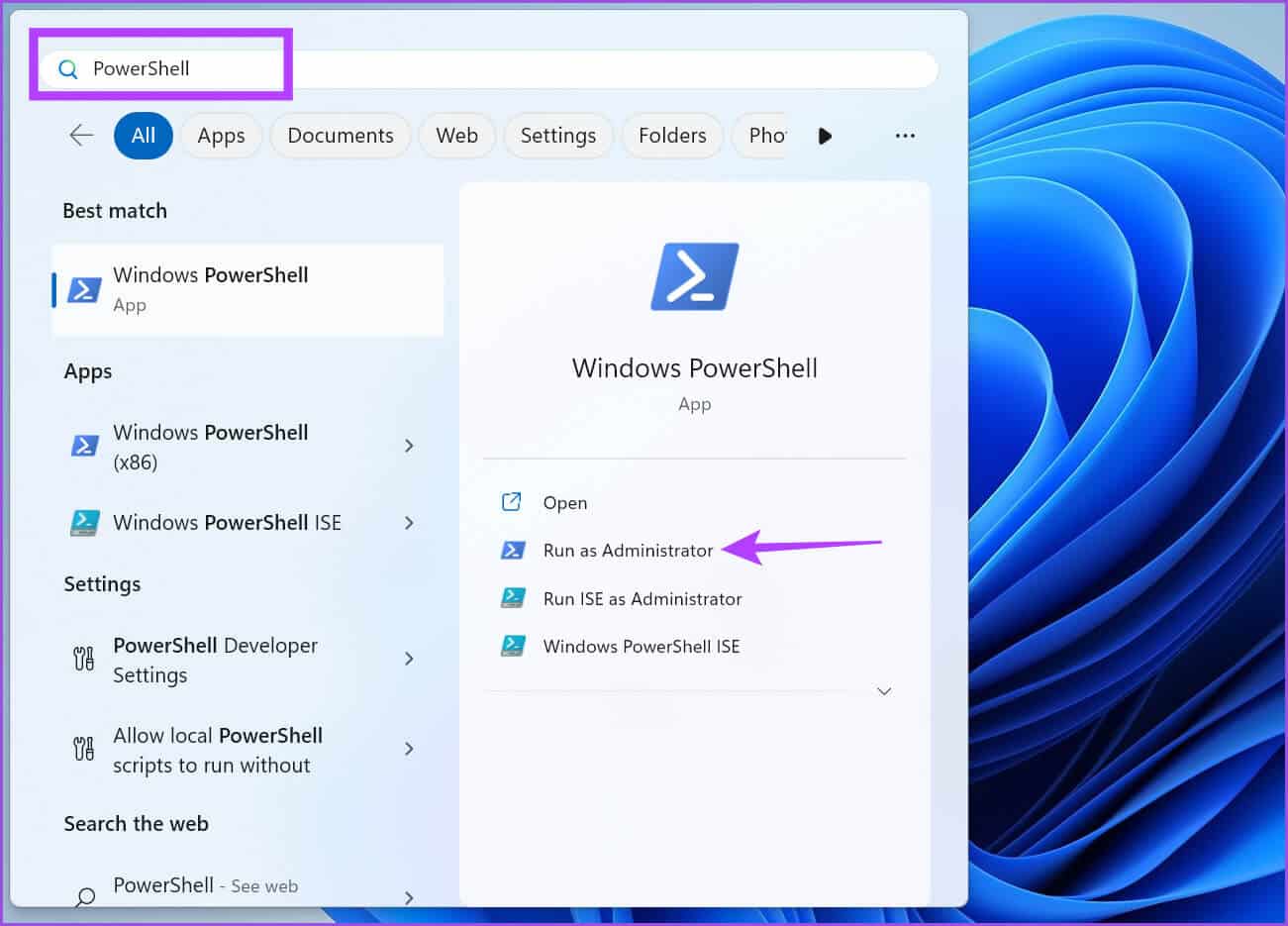This screenshot has width=1288, height=926.
Task: Click the large Windows PowerShell app icon
Action: (694, 277)
